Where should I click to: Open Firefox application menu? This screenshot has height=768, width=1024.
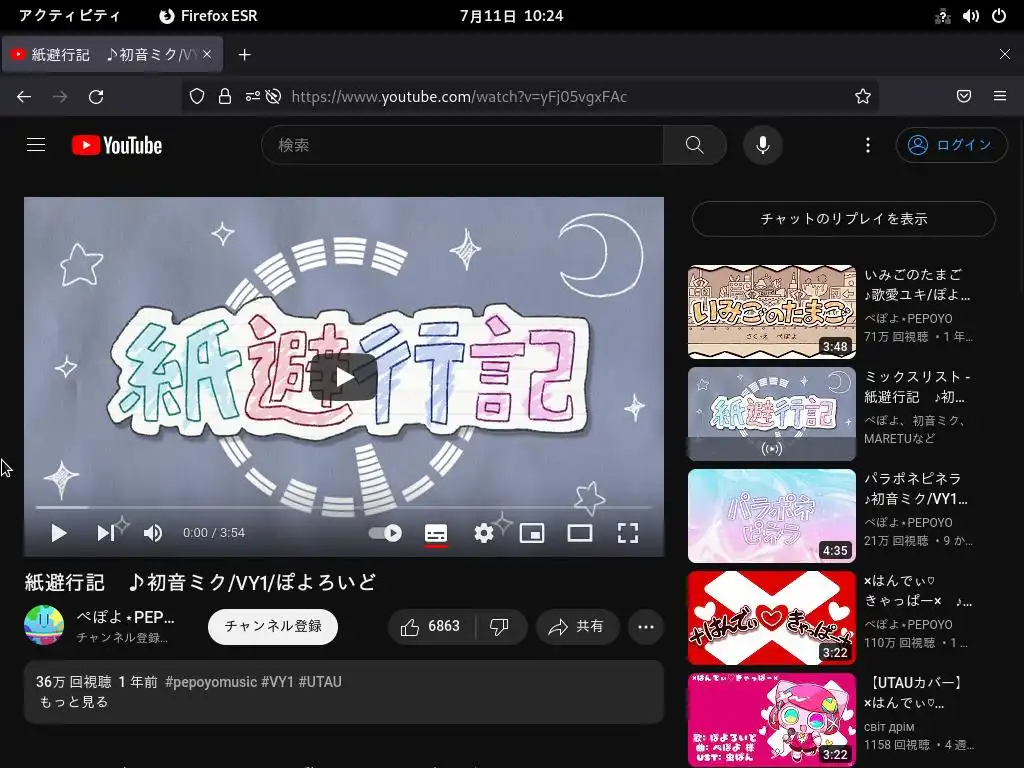click(x=1000, y=97)
